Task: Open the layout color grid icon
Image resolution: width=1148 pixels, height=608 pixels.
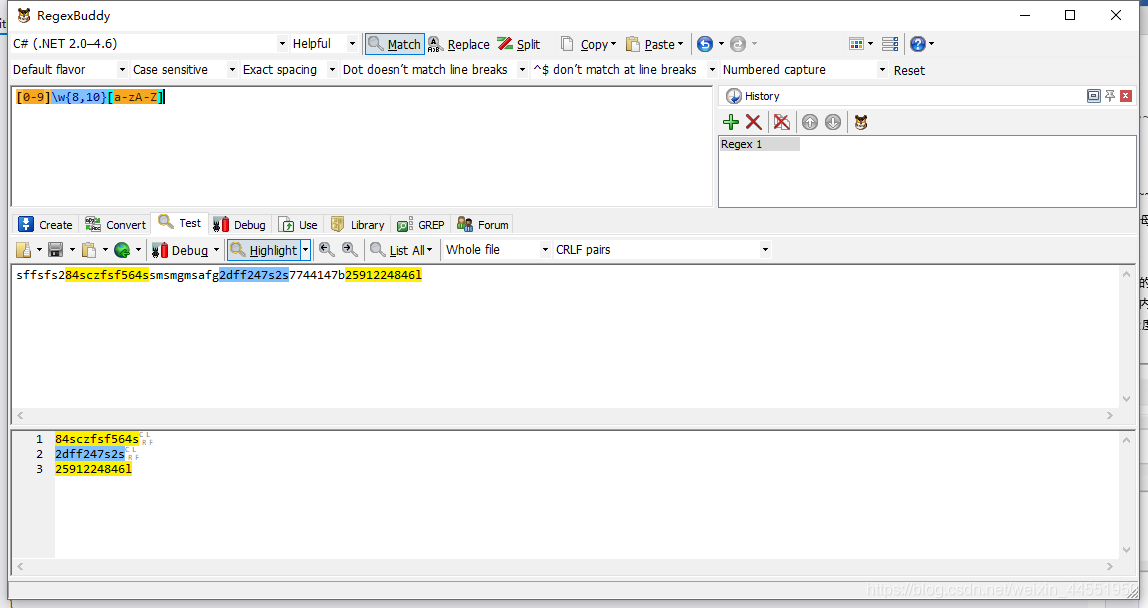Action: point(857,44)
